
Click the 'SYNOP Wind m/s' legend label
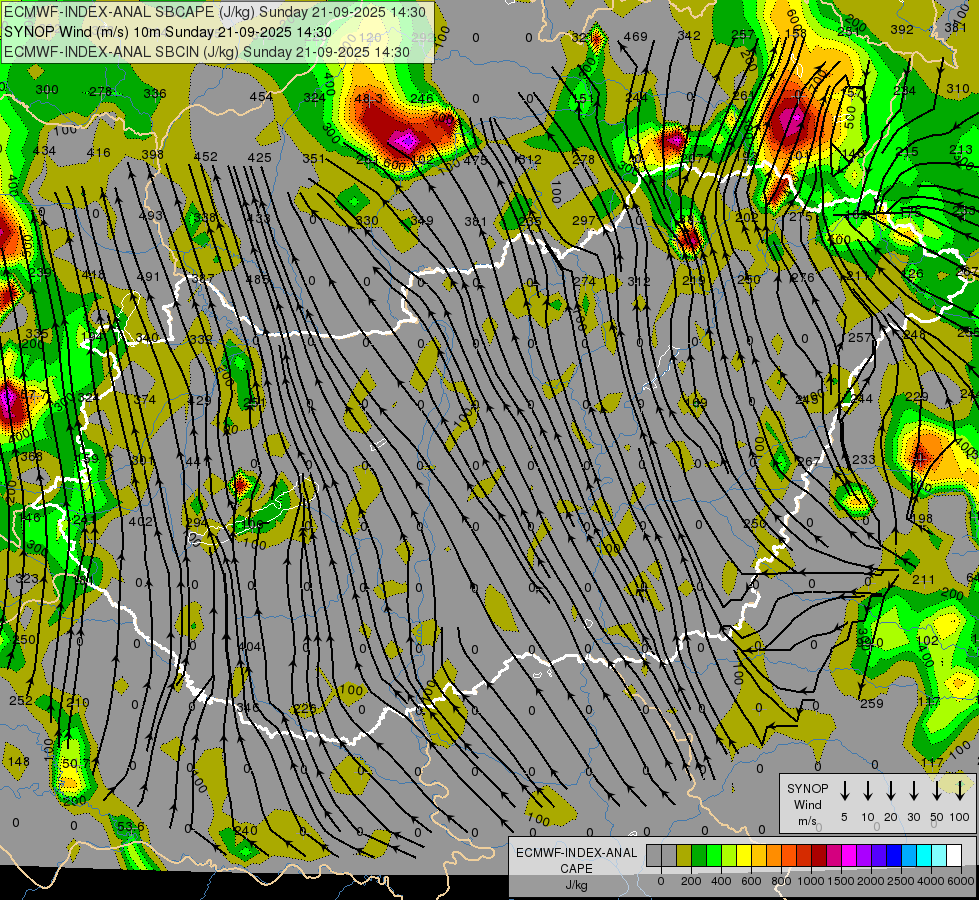coord(807,804)
